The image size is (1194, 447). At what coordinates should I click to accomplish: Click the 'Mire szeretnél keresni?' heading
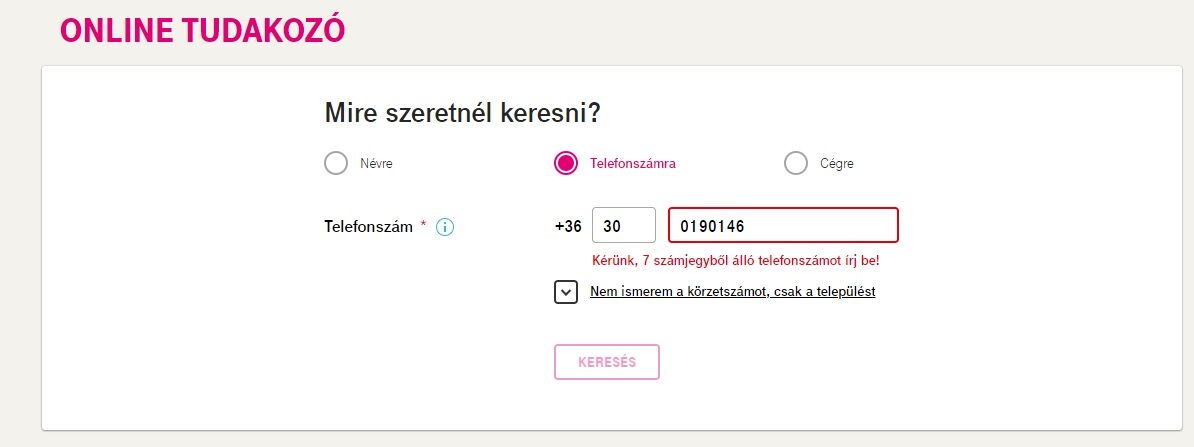click(x=463, y=113)
